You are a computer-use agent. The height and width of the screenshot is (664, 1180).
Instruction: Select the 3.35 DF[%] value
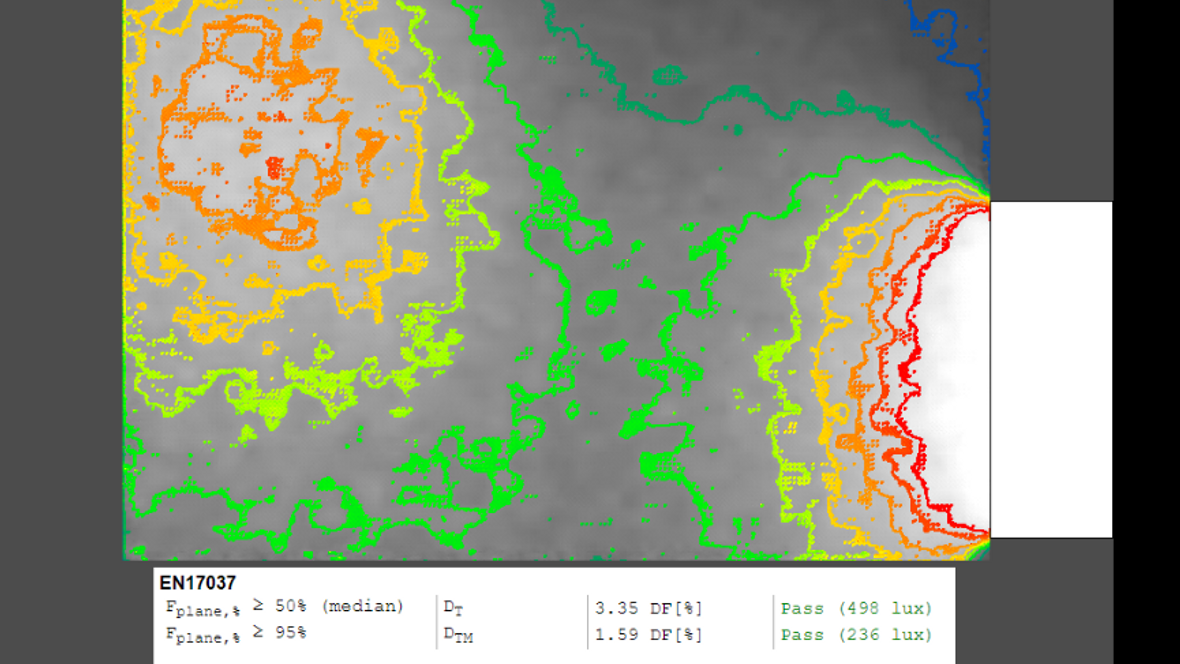pyautogui.click(x=648, y=608)
